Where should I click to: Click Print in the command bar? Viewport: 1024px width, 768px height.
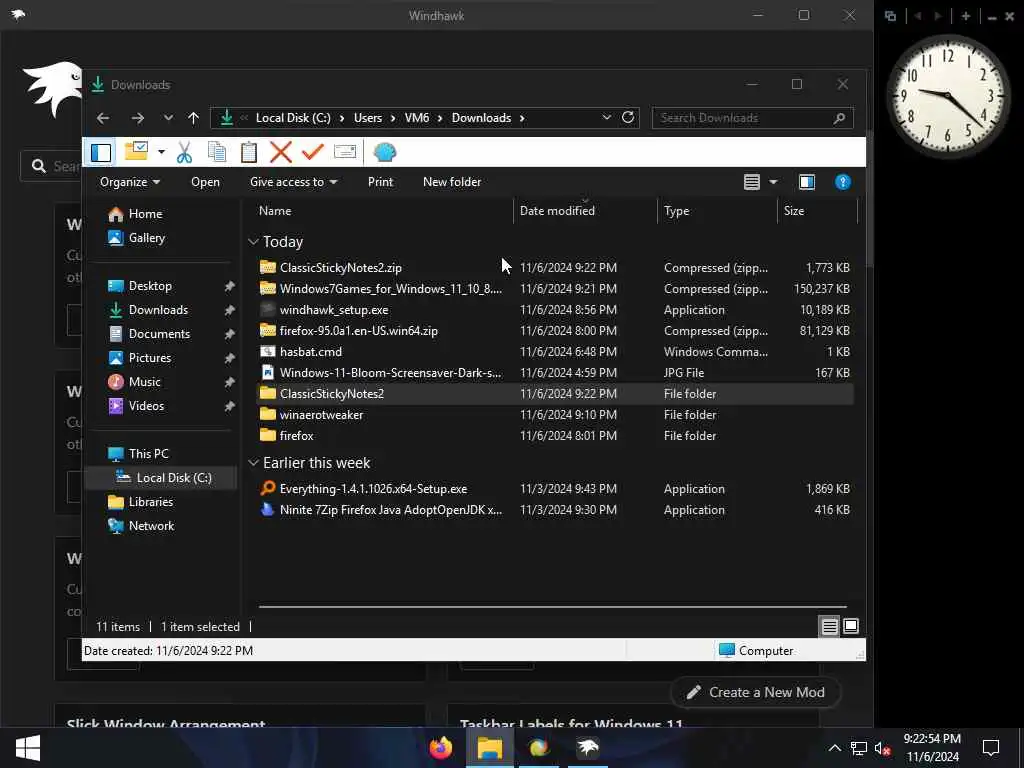point(380,182)
